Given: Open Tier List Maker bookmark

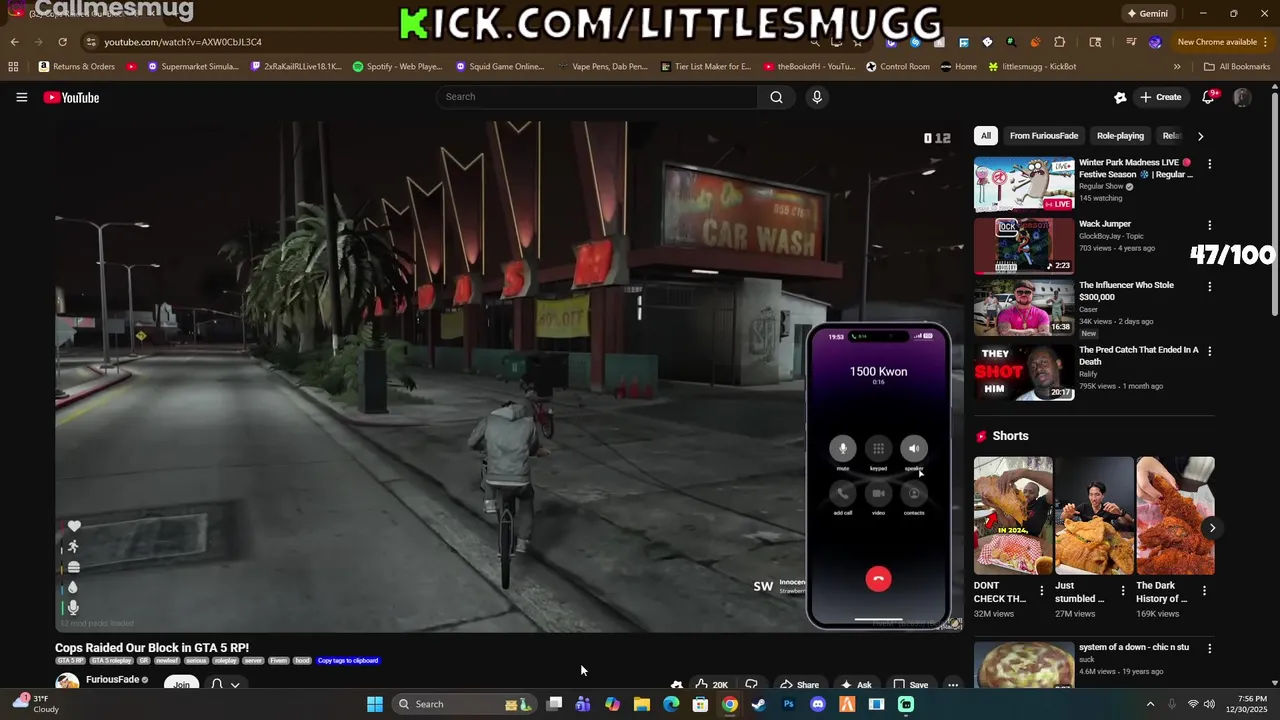Looking at the screenshot, I should [x=706, y=67].
